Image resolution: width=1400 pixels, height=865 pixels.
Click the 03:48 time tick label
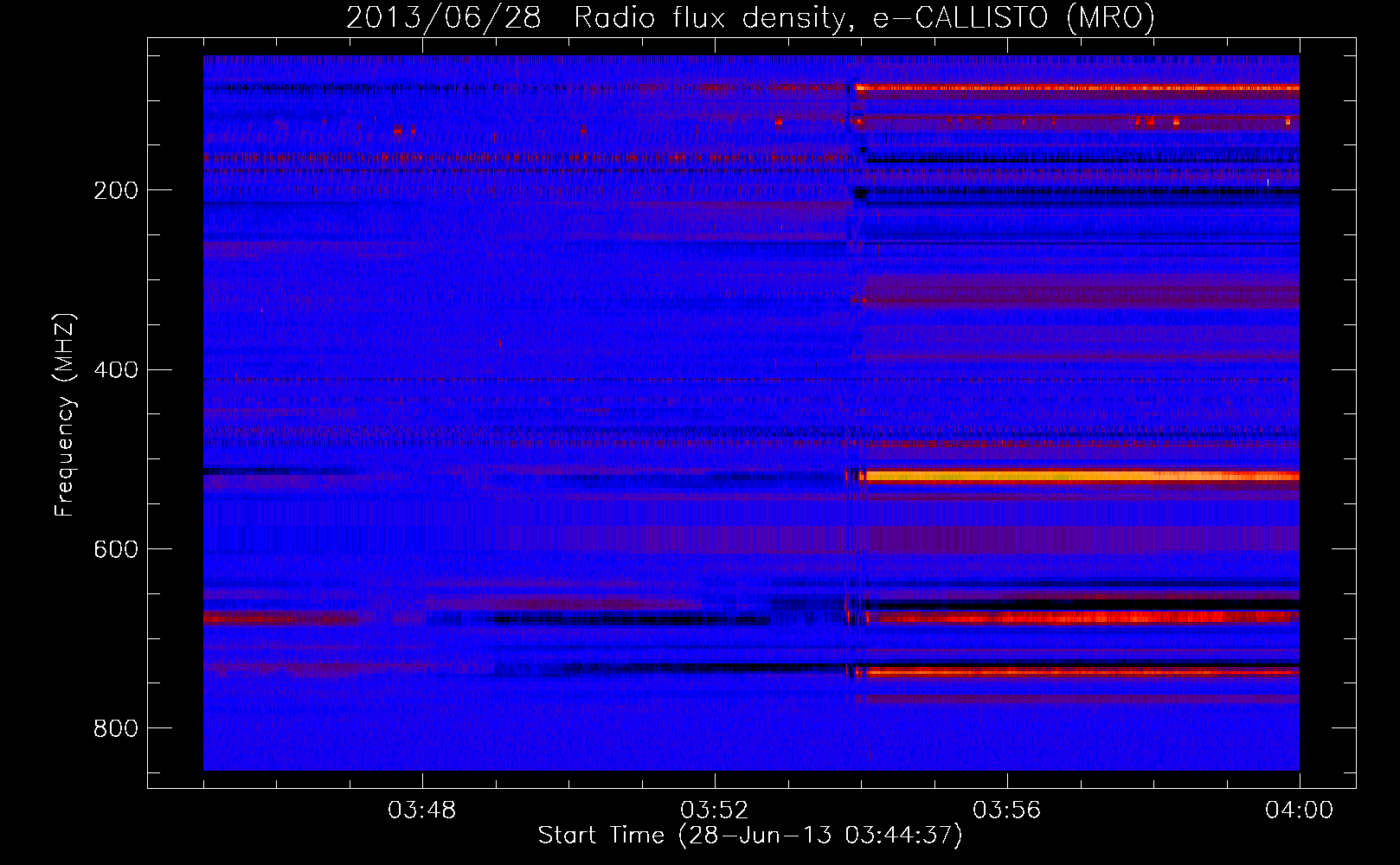click(x=422, y=811)
